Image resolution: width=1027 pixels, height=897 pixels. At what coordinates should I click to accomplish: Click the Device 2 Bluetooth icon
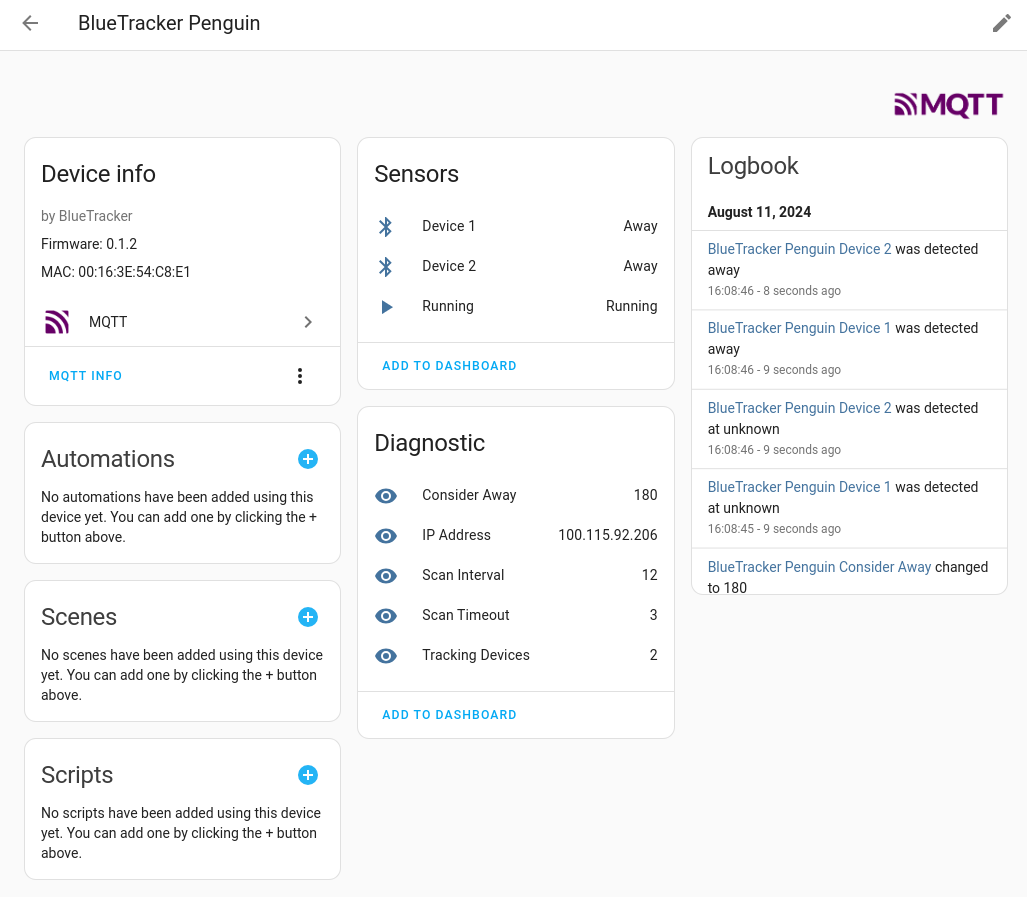386,266
